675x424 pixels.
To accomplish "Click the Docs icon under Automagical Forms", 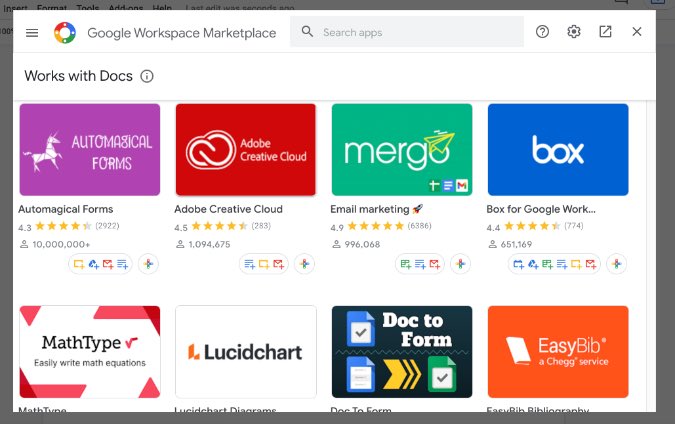I will coord(123,264).
